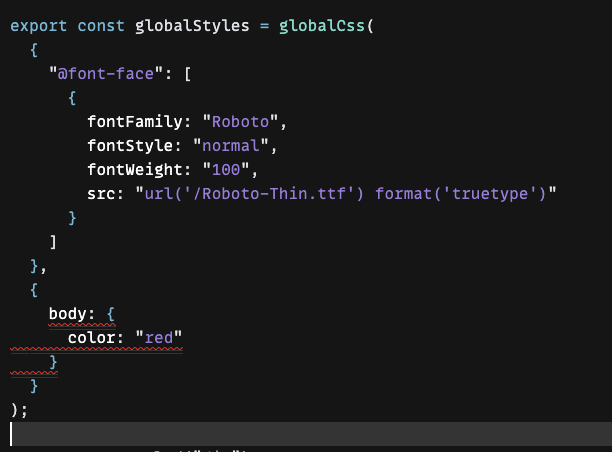
Task: Click the color property name
Action: (91, 338)
